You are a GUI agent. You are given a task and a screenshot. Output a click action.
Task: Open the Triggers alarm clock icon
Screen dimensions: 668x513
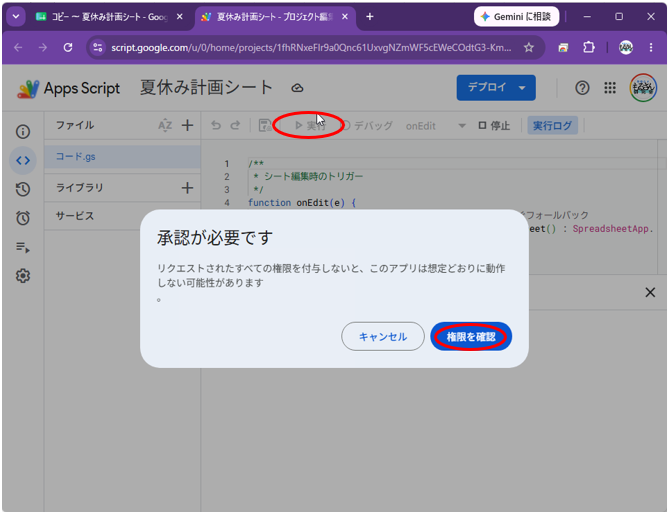point(23,218)
